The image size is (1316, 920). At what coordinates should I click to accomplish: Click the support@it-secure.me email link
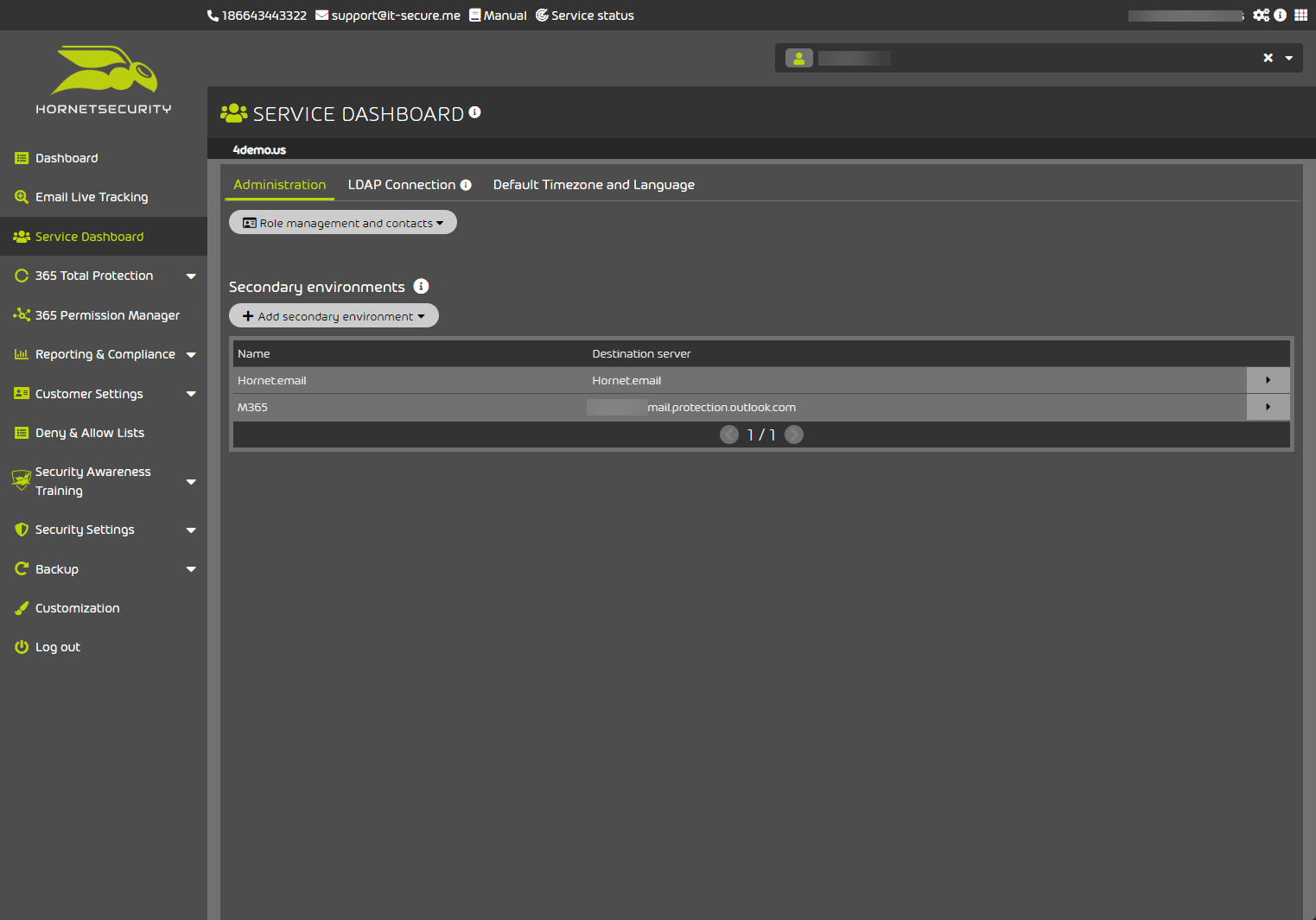point(396,16)
